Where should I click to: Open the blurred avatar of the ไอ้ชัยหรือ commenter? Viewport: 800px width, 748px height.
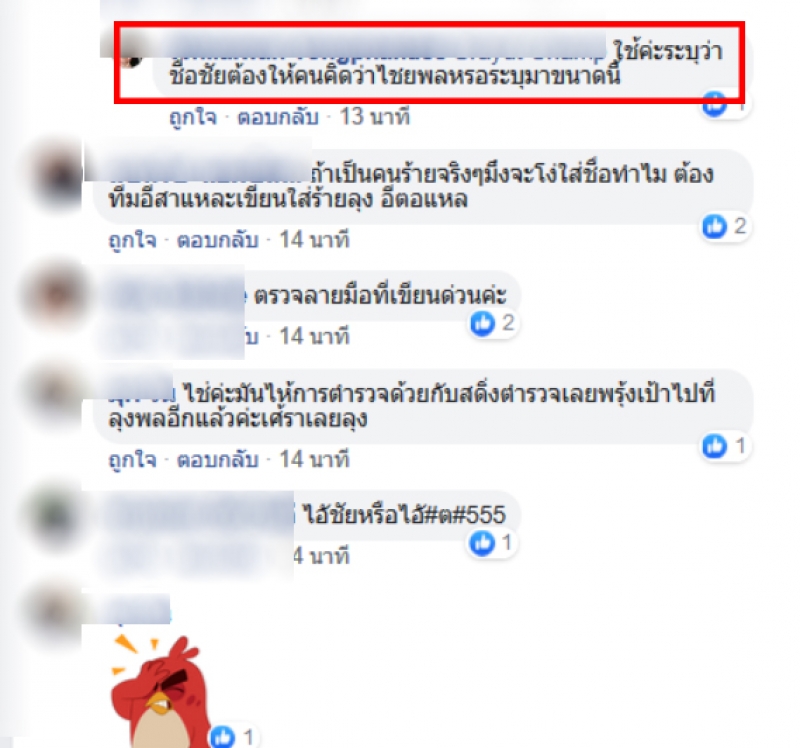[55, 515]
